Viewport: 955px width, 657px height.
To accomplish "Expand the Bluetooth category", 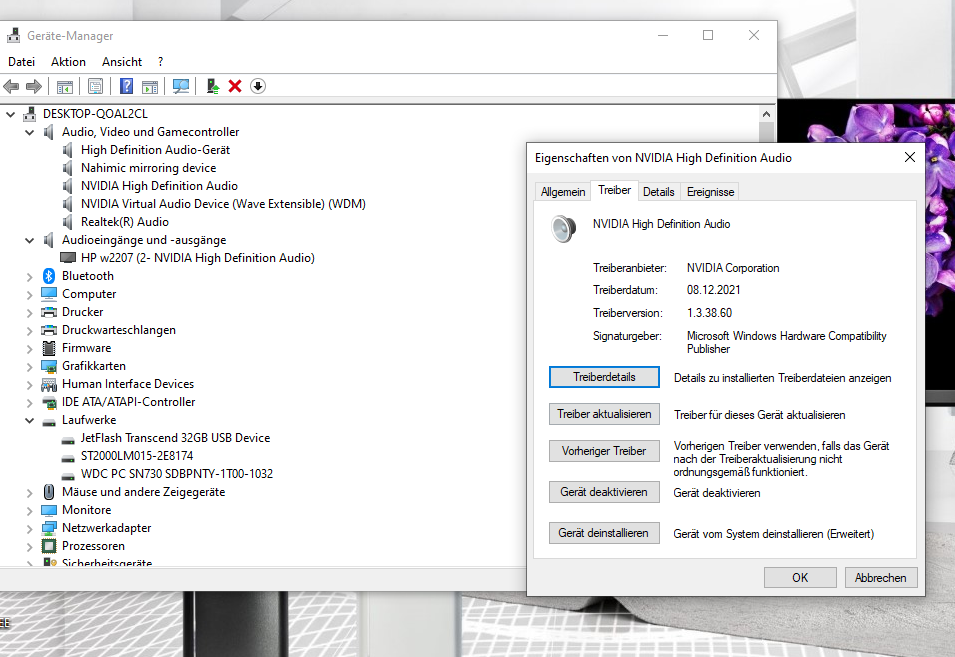I will click(29, 276).
